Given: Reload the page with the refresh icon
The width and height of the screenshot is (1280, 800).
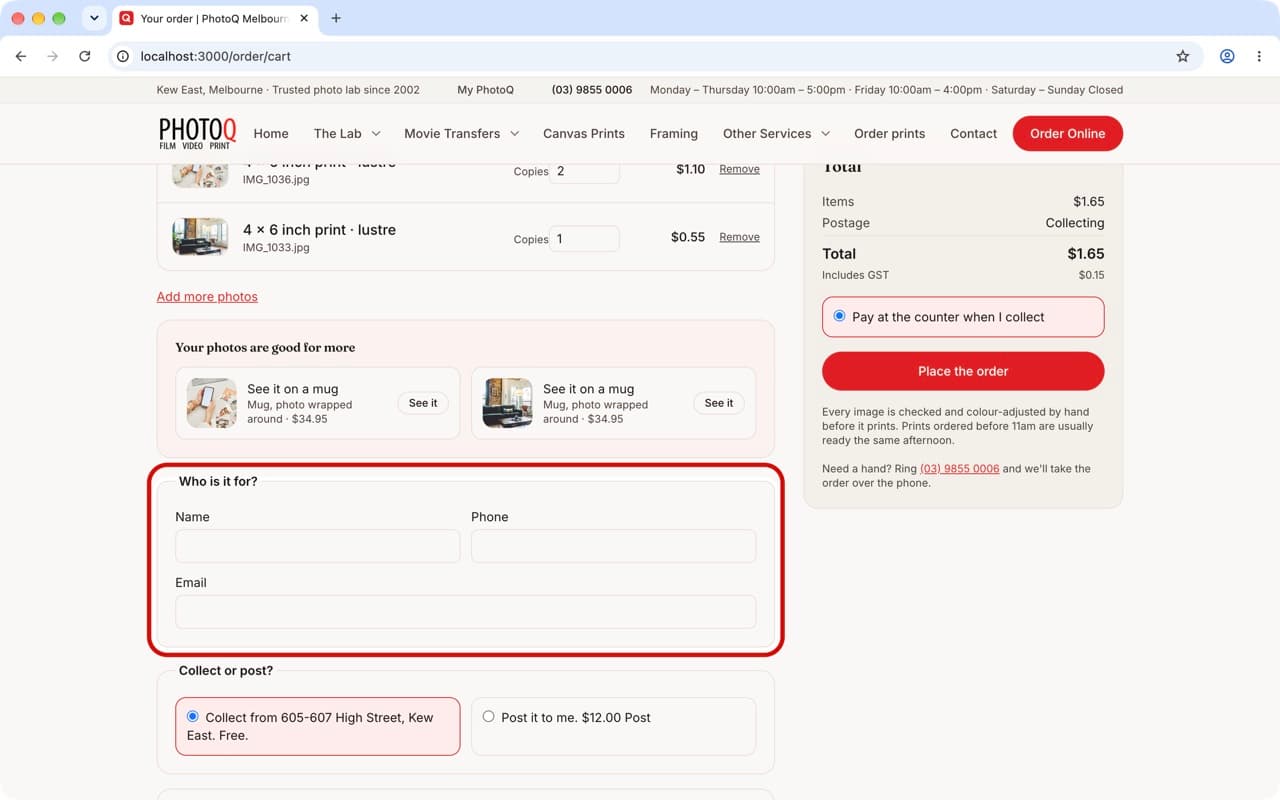Looking at the screenshot, I should point(85,57).
